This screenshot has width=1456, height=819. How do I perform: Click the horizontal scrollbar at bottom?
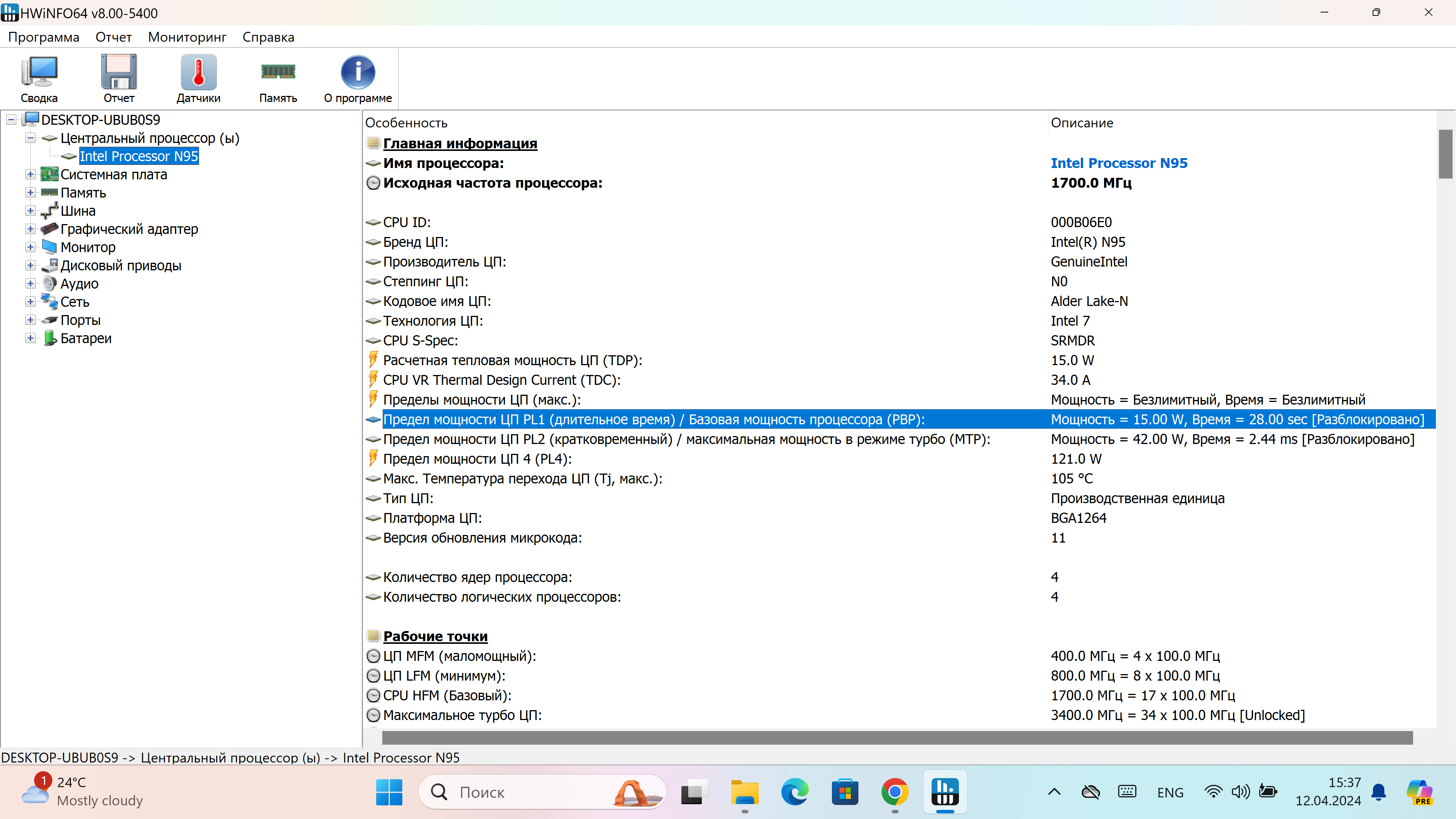pos(897,737)
